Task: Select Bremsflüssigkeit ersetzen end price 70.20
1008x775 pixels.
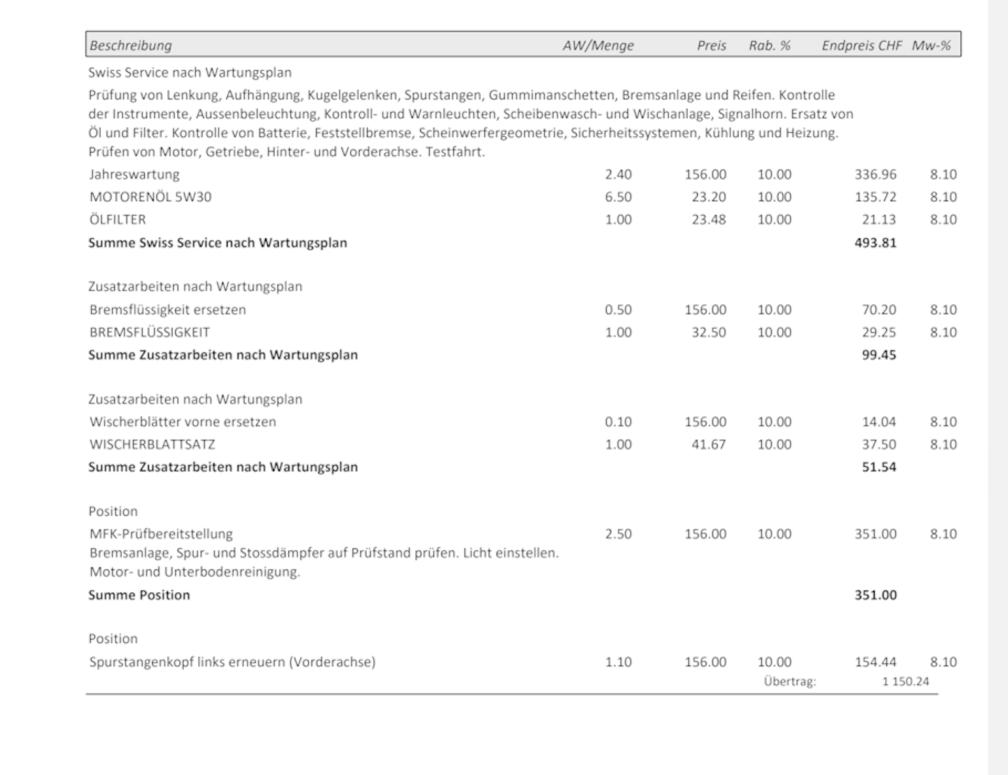Action: 879,310
